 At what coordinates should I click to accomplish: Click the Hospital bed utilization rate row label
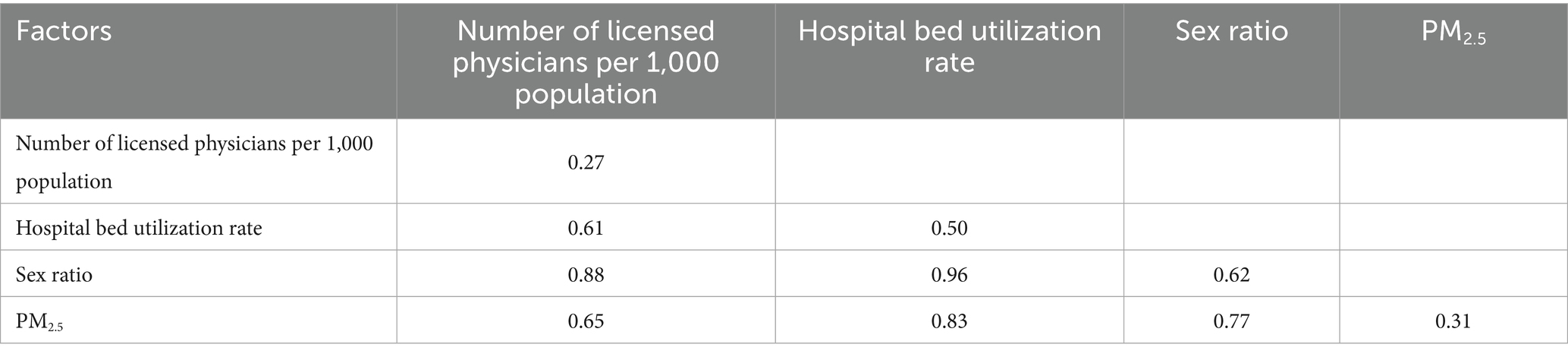pyautogui.click(x=139, y=228)
